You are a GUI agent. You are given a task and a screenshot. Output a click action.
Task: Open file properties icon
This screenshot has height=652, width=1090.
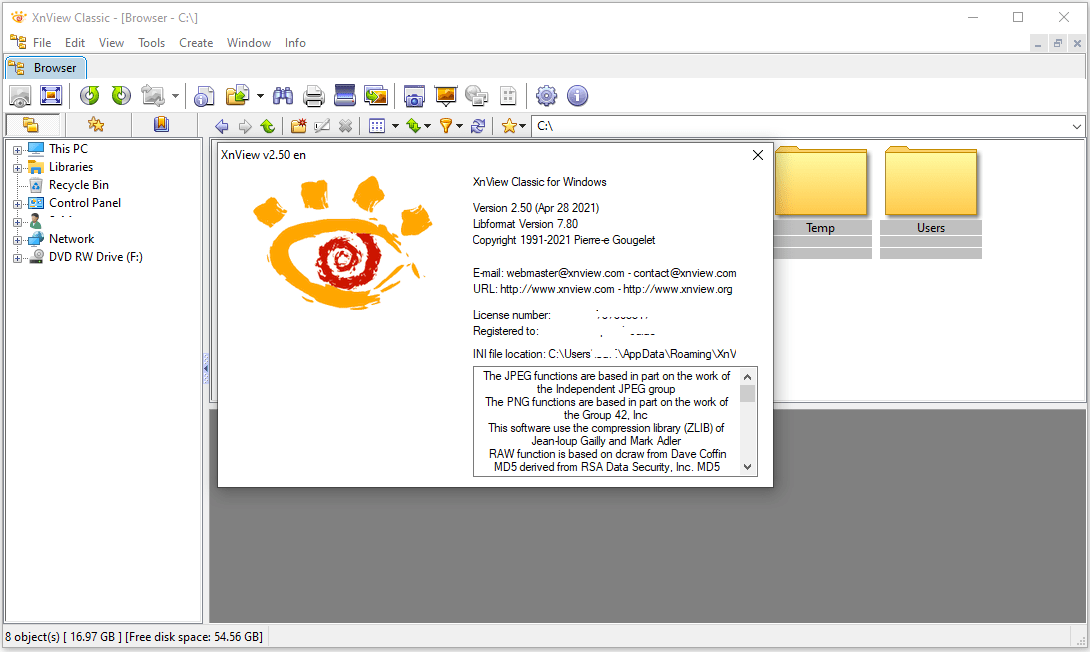(x=204, y=96)
